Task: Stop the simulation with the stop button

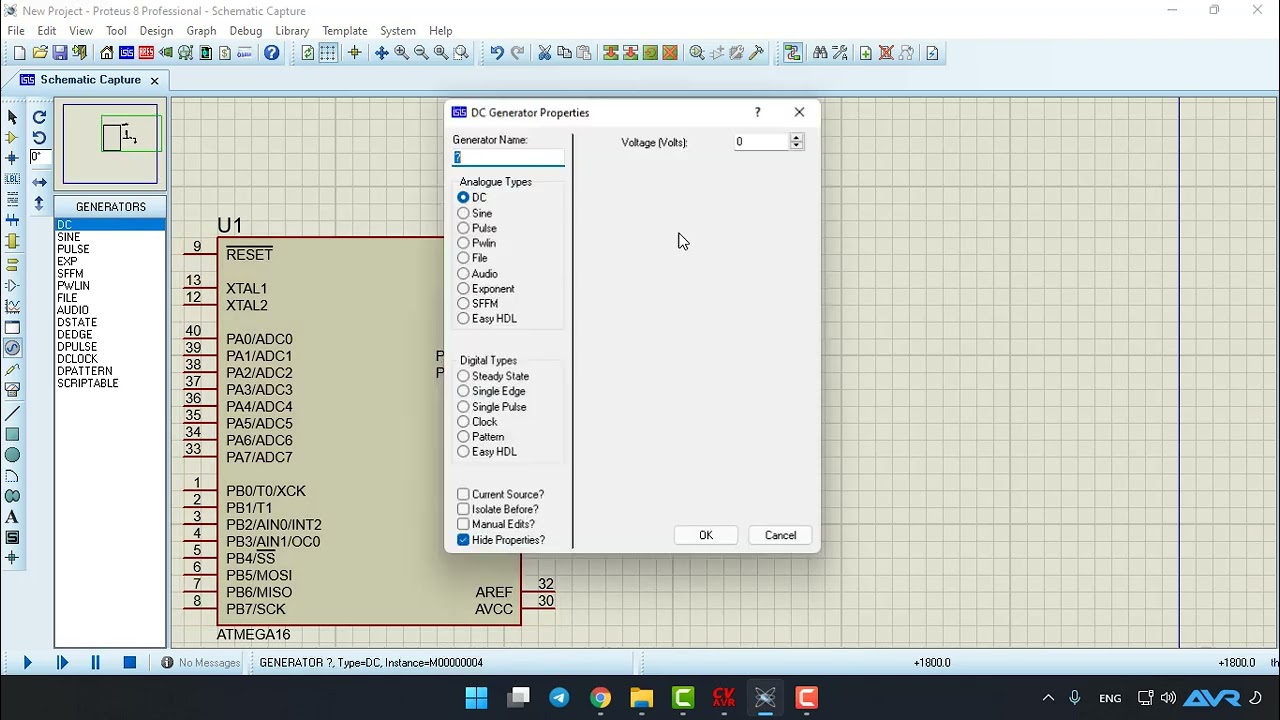Action: (129, 662)
